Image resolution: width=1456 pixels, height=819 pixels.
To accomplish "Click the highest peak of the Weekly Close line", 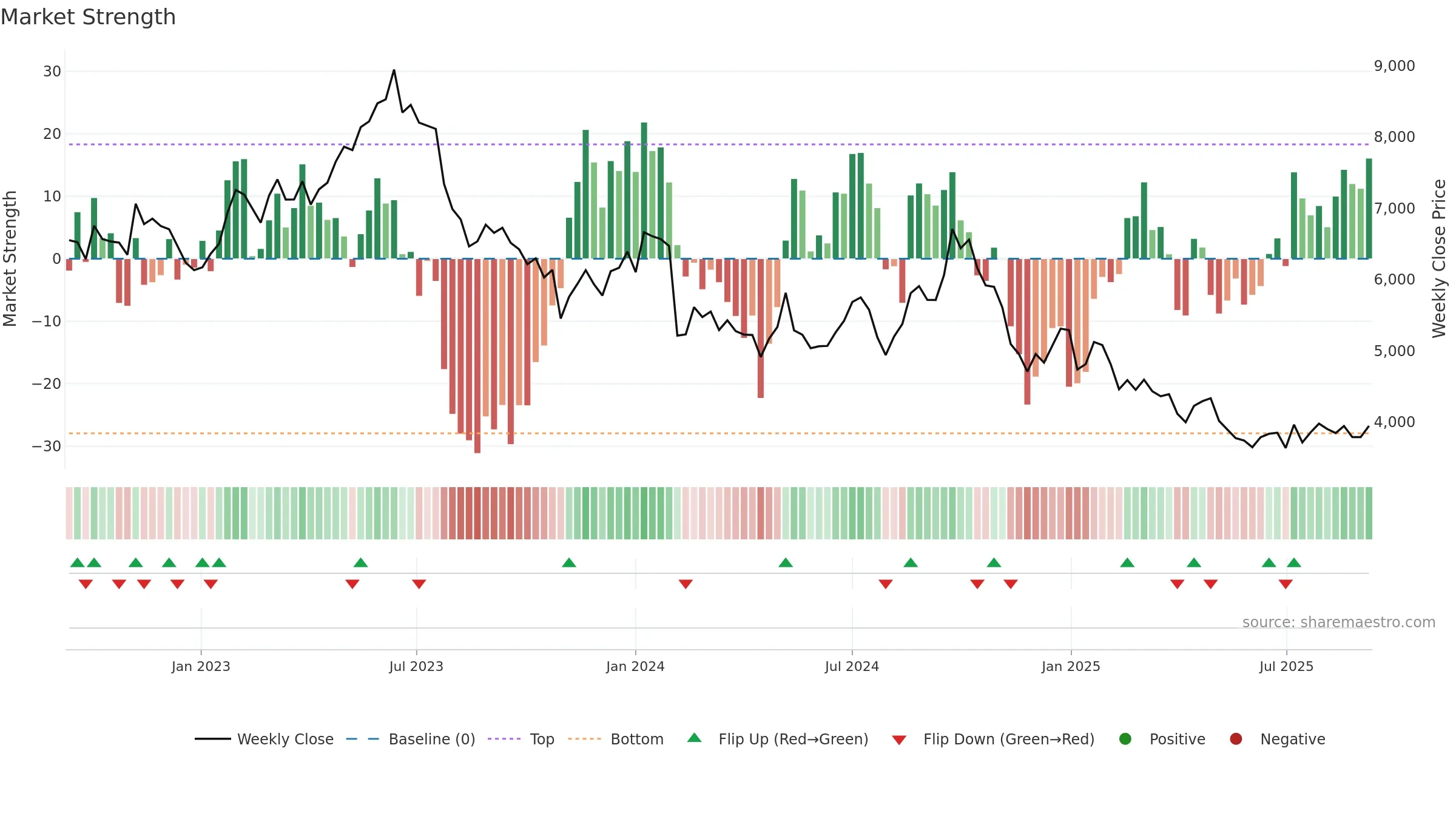I will (x=394, y=70).
